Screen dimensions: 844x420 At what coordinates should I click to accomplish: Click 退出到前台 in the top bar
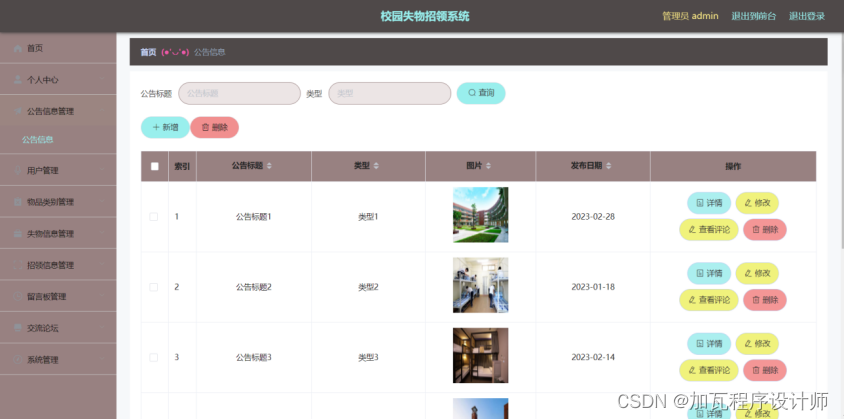click(754, 16)
